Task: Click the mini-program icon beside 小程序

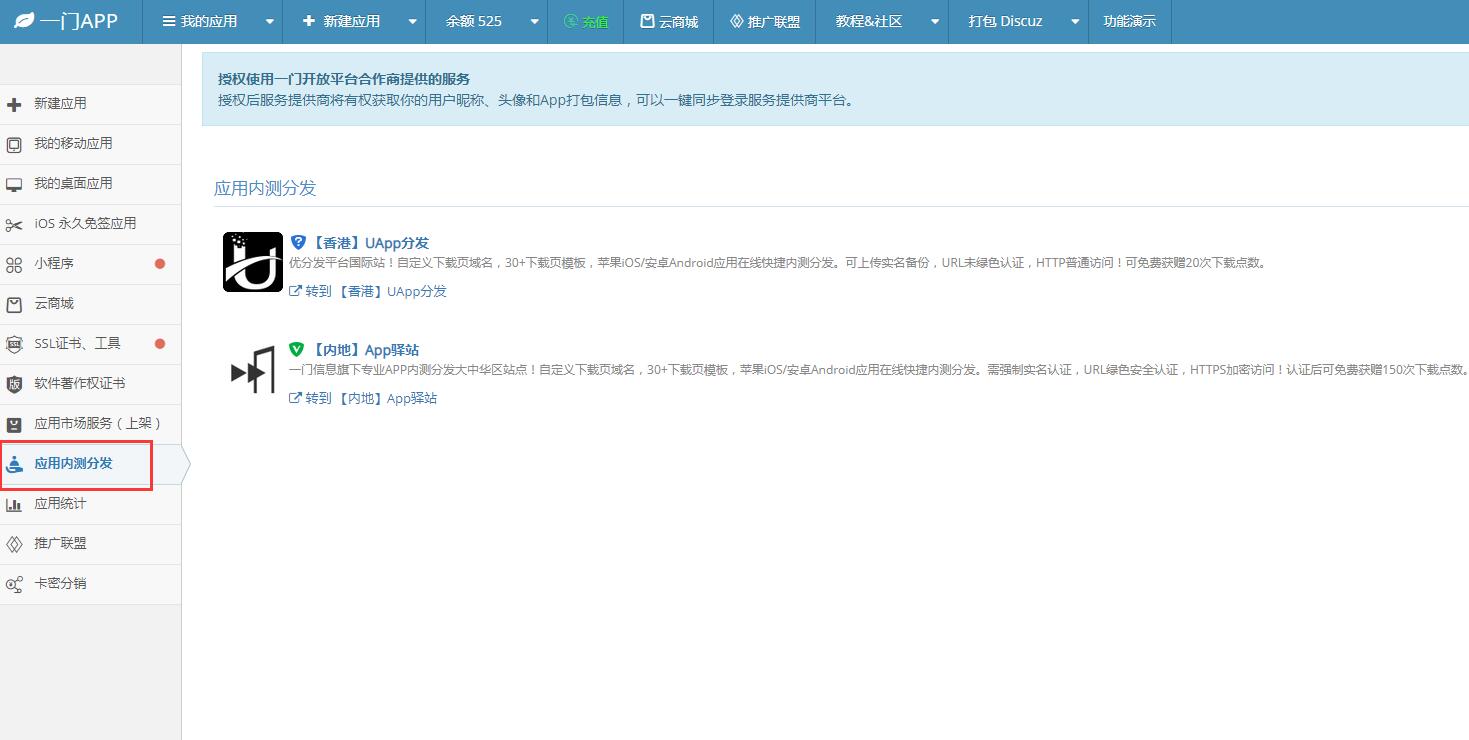Action: 14,264
